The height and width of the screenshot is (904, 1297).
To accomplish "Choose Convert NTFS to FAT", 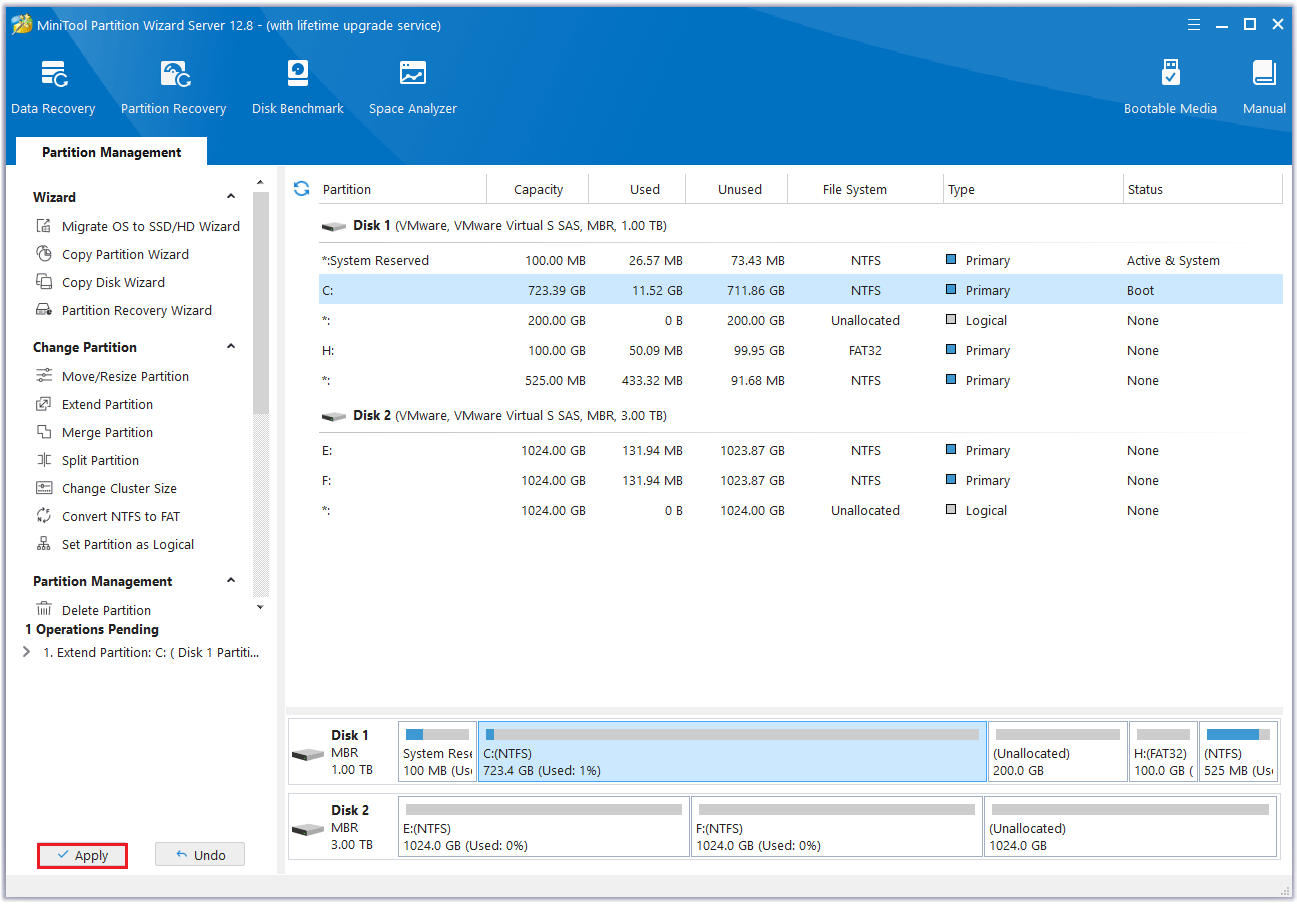I will pos(108,516).
